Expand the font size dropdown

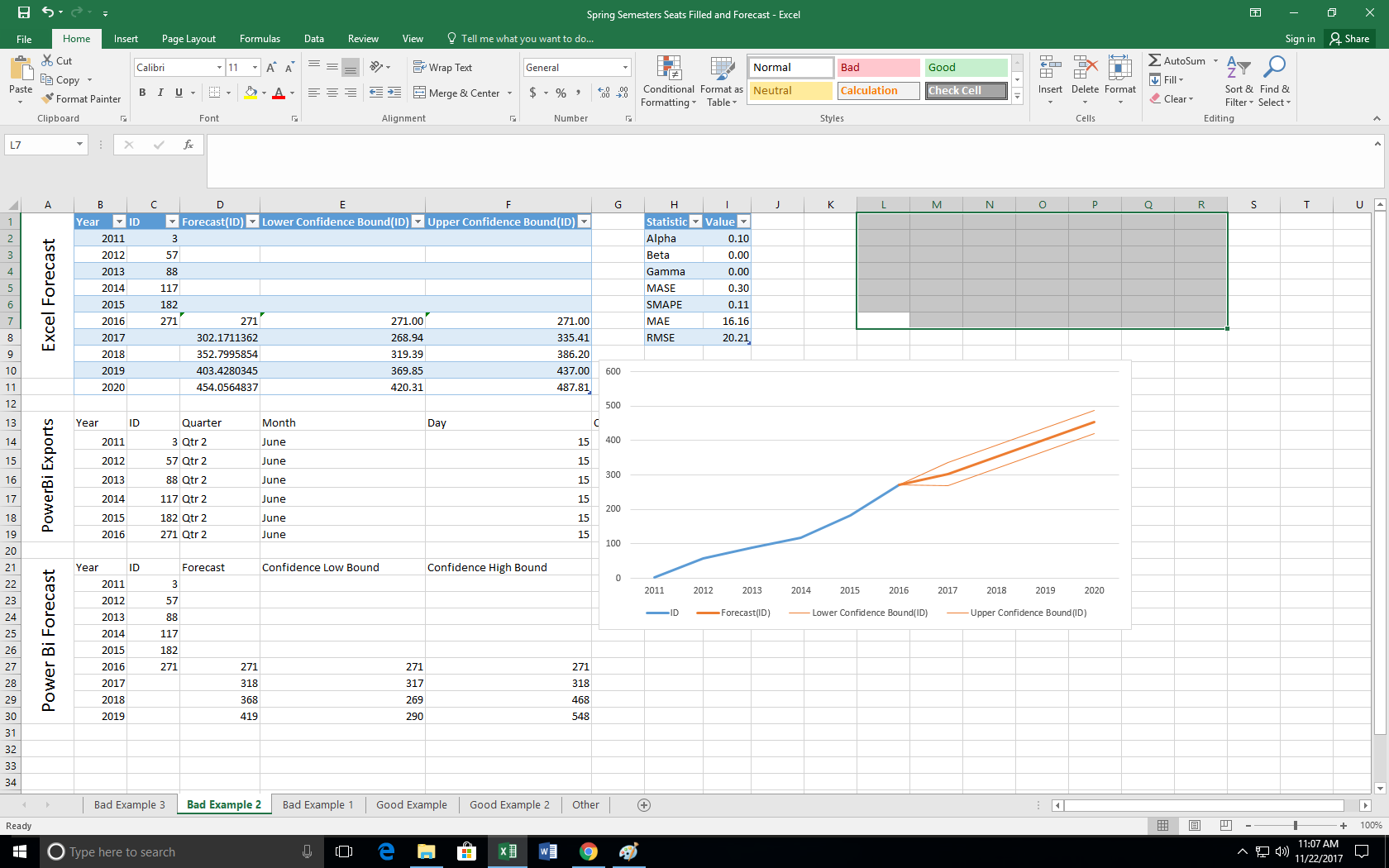tap(255, 67)
